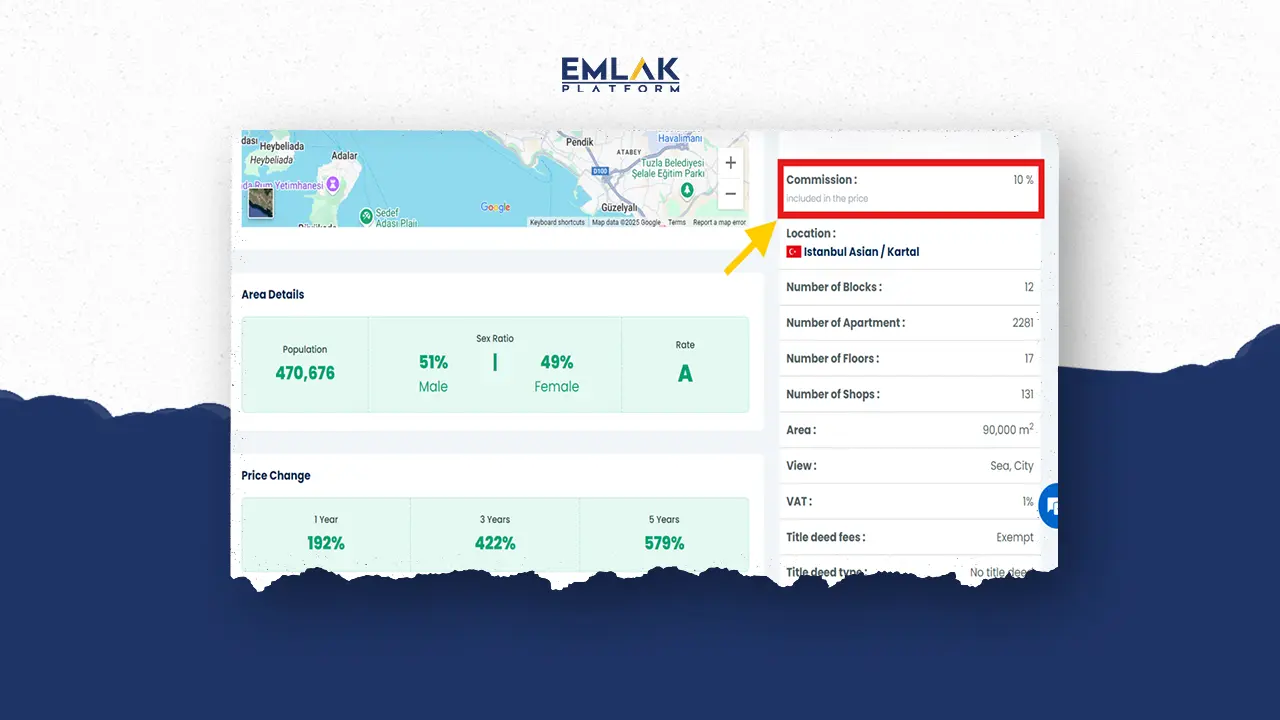Screen dimensions: 1280x720
Task: Click Report a map error
Action: coord(719,222)
